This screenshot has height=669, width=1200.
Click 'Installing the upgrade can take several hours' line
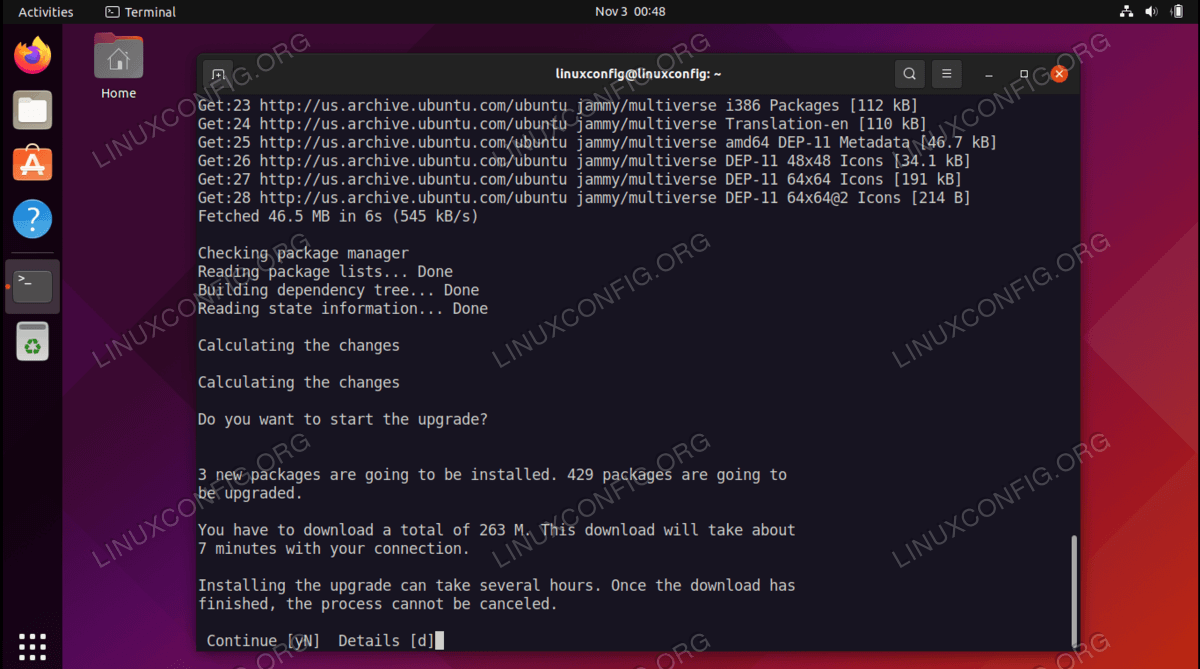(x=497, y=585)
